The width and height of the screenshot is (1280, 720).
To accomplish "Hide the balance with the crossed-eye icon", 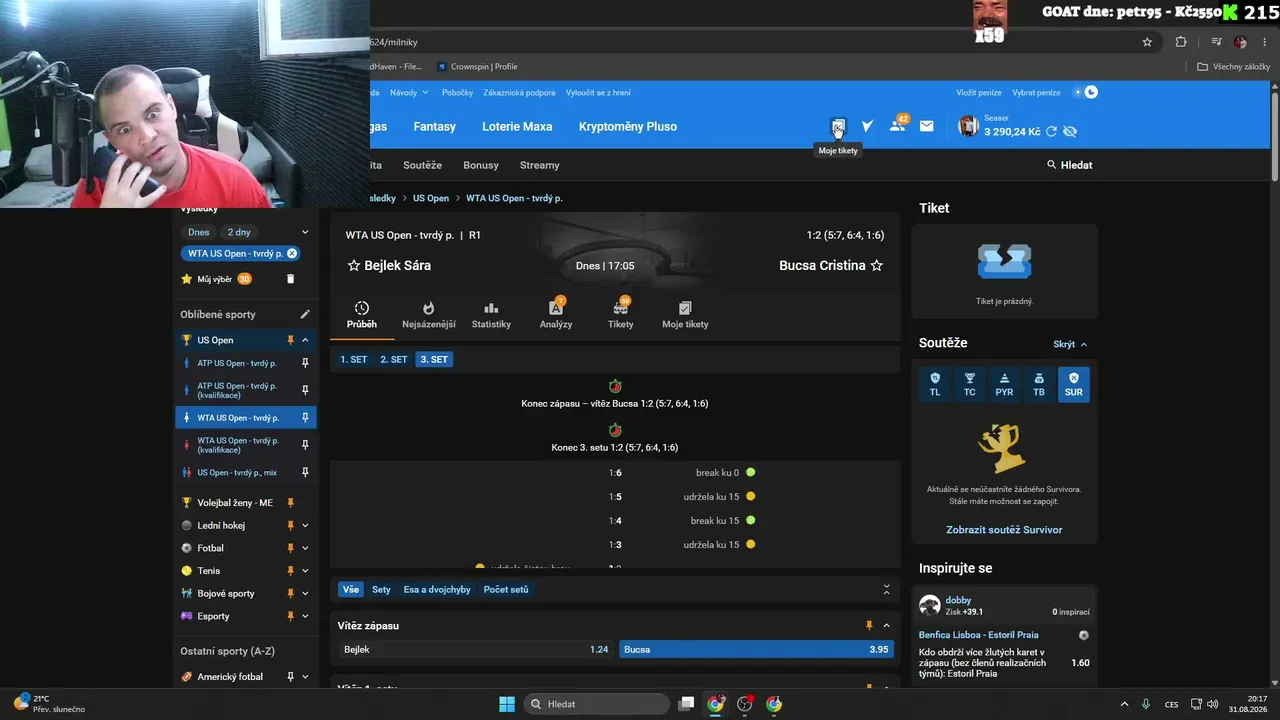I will click(x=1070, y=132).
